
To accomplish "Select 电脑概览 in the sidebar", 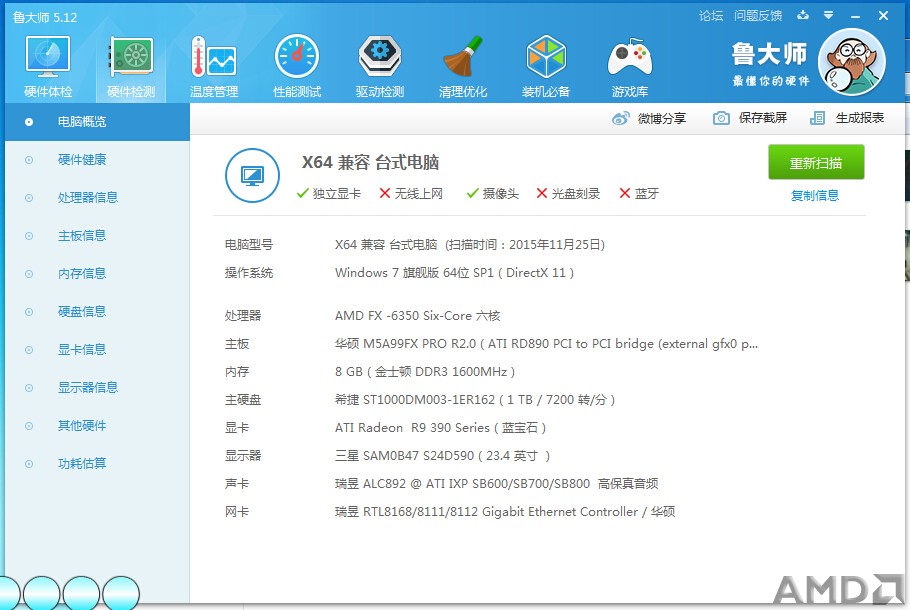I will (98, 122).
